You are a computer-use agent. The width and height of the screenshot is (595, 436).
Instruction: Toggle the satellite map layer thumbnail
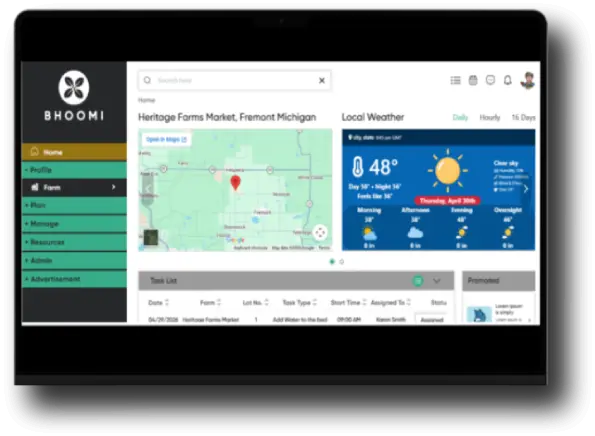point(151,238)
